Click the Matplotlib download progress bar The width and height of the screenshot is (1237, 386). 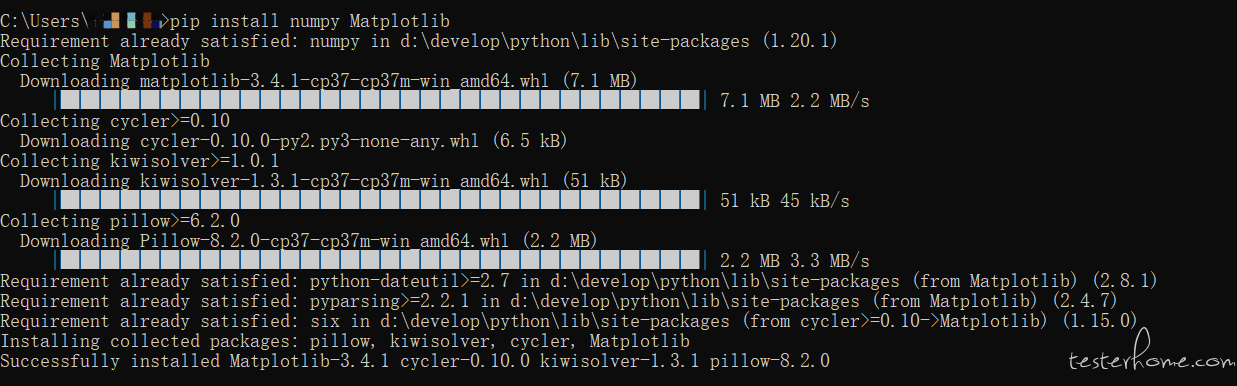pos(384,100)
